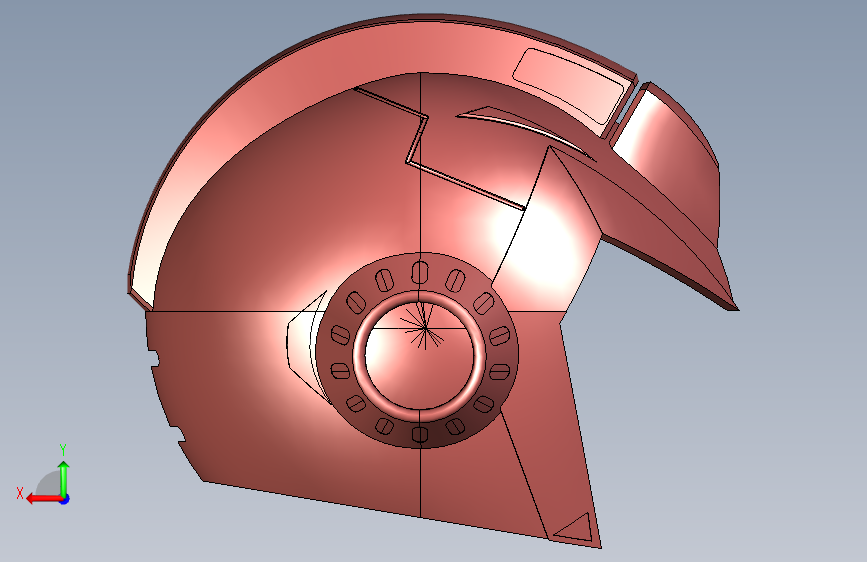Click the red X axis arrow on triad
867x562 pixels.
coord(43,499)
